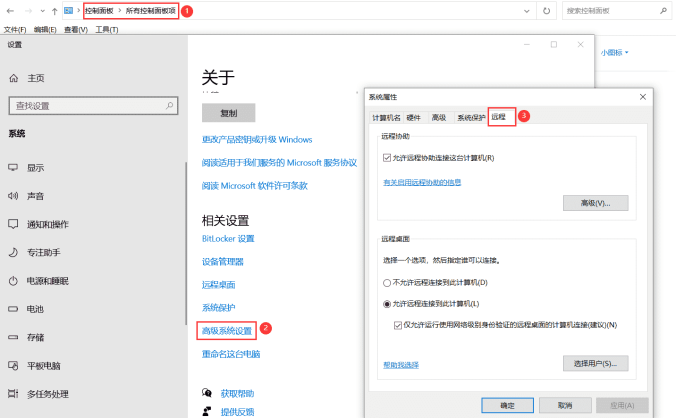Click the 确定 button in dialog
Viewport: 676px width, 418px height.
507,405
